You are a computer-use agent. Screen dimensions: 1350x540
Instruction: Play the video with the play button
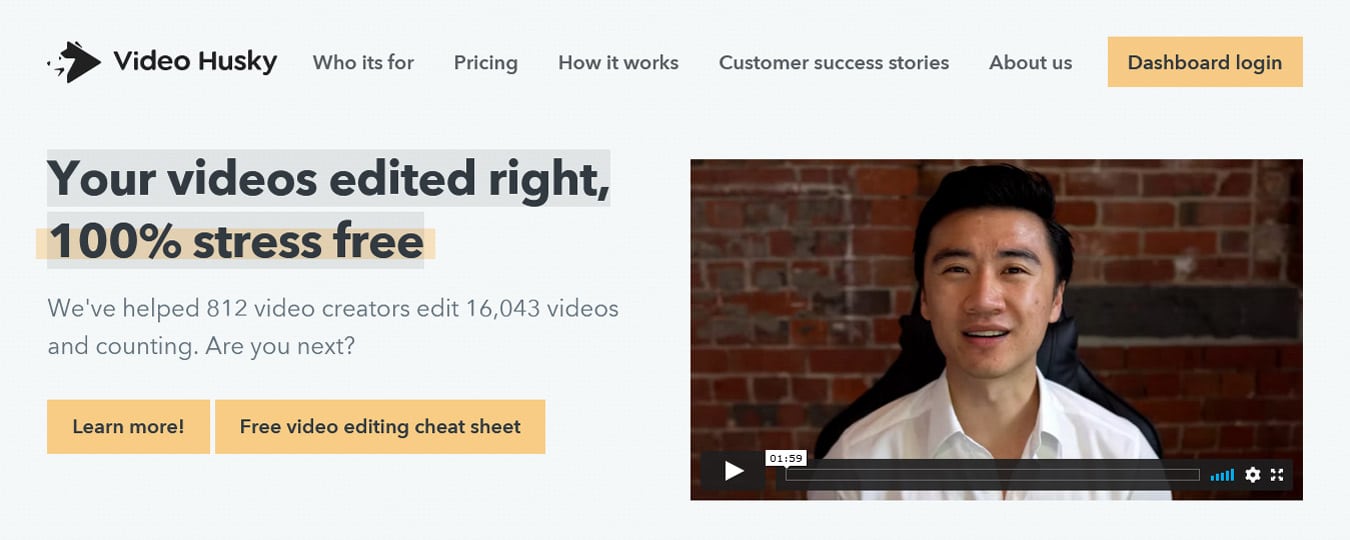[x=734, y=472]
